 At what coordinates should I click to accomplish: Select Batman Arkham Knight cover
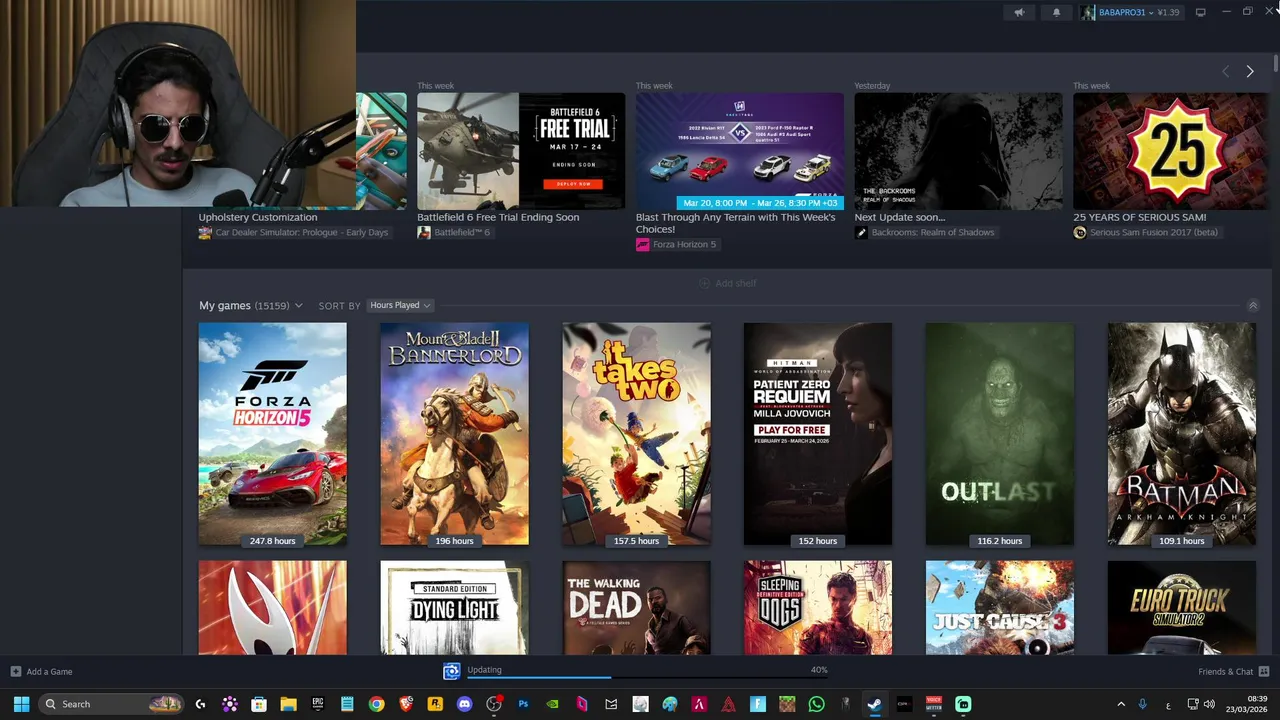[x=1181, y=434]
